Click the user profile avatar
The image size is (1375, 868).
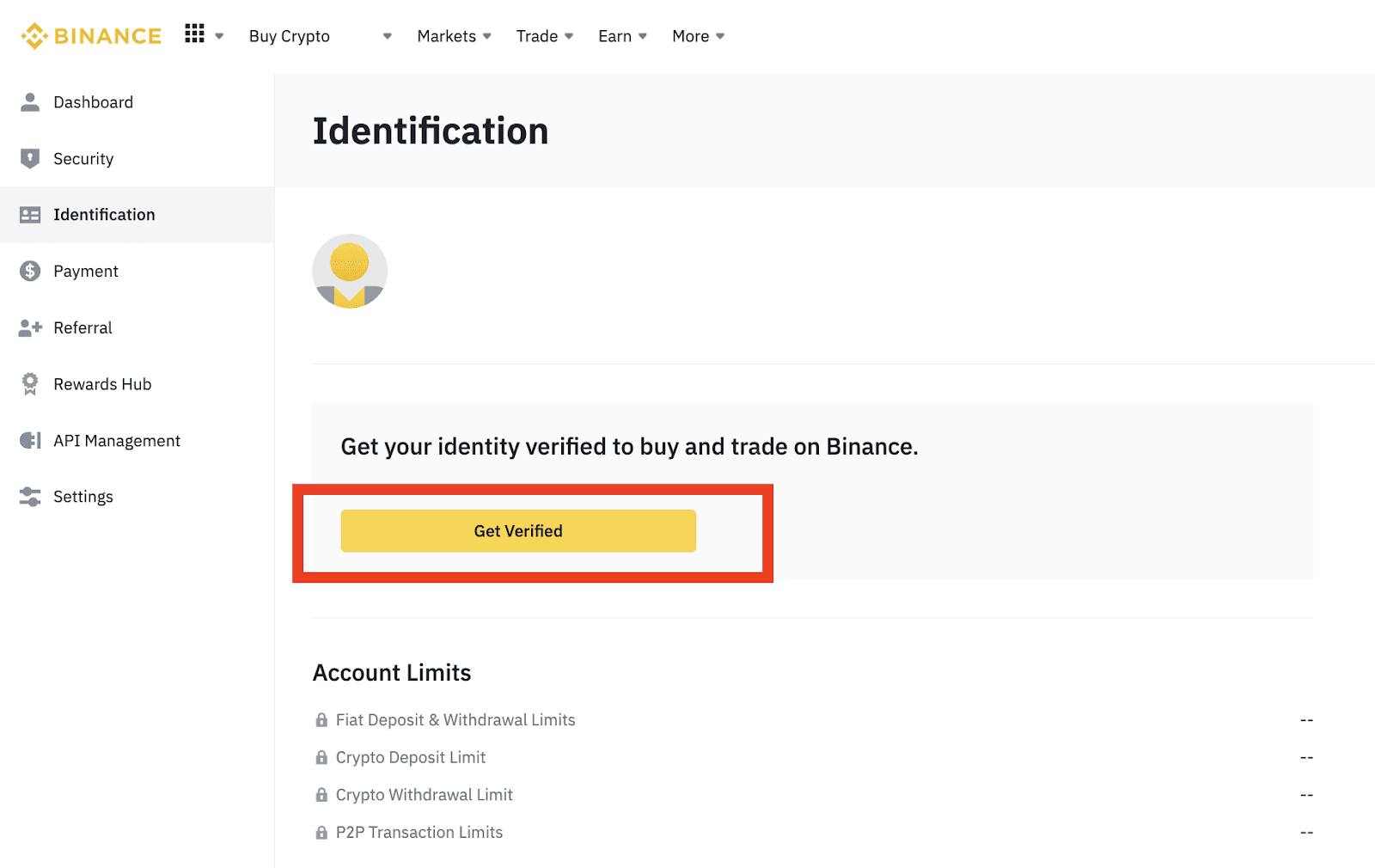[350, 272]
